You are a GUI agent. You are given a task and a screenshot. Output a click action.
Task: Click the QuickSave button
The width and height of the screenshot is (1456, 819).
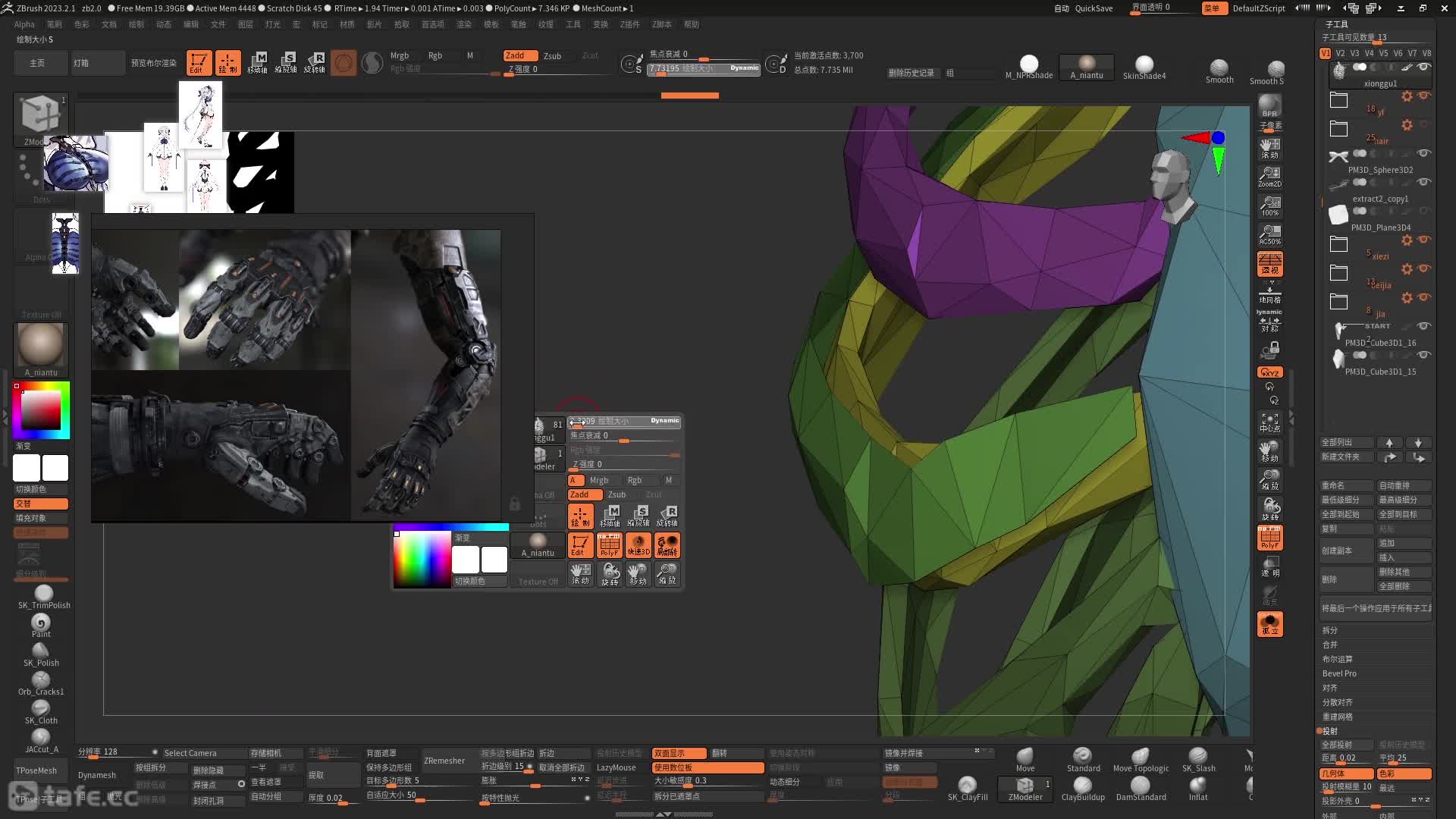coord(1094,8)
